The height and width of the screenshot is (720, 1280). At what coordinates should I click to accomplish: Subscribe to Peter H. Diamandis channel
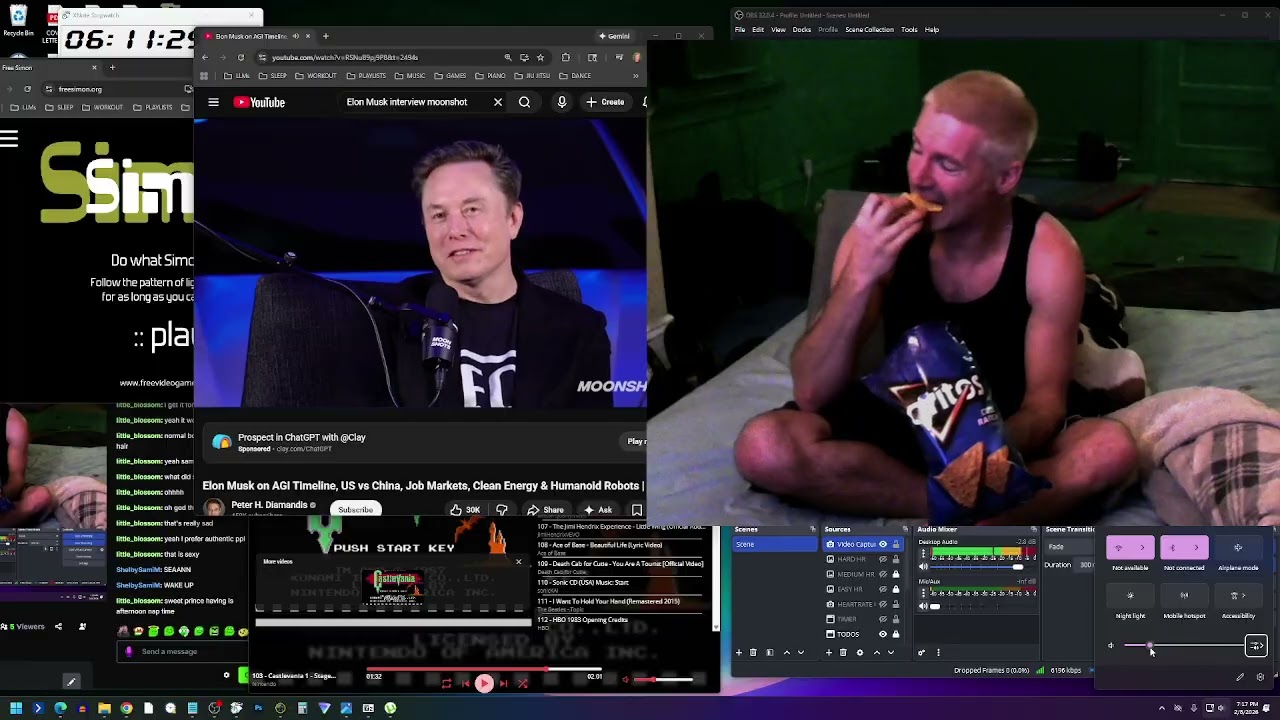[x=355, y=510]
